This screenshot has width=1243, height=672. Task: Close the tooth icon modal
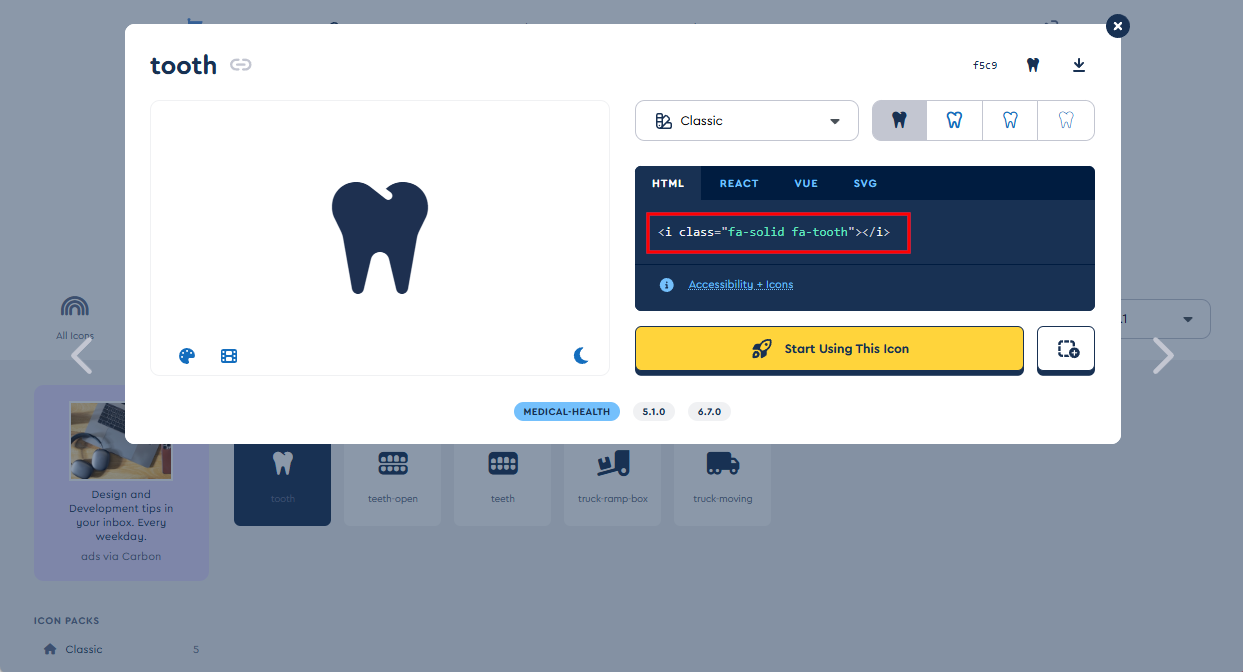[1118, 26]
